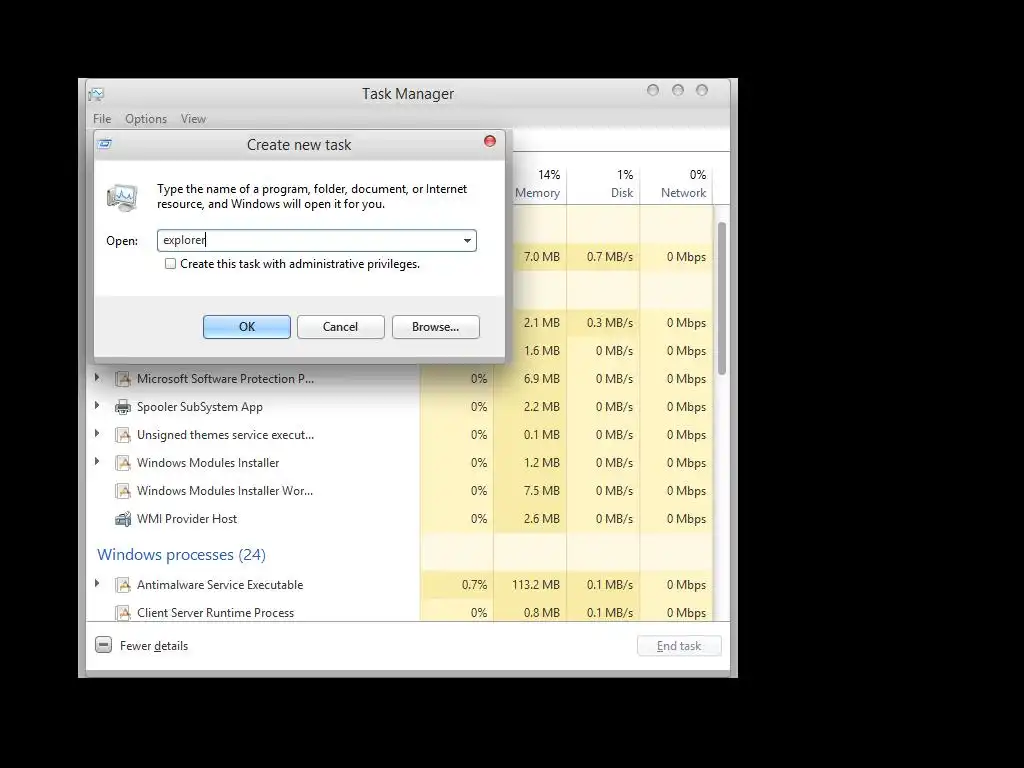The image size is (1024, 768).
Task: Select WMI Provider Host row text
Action: point(187,519)
